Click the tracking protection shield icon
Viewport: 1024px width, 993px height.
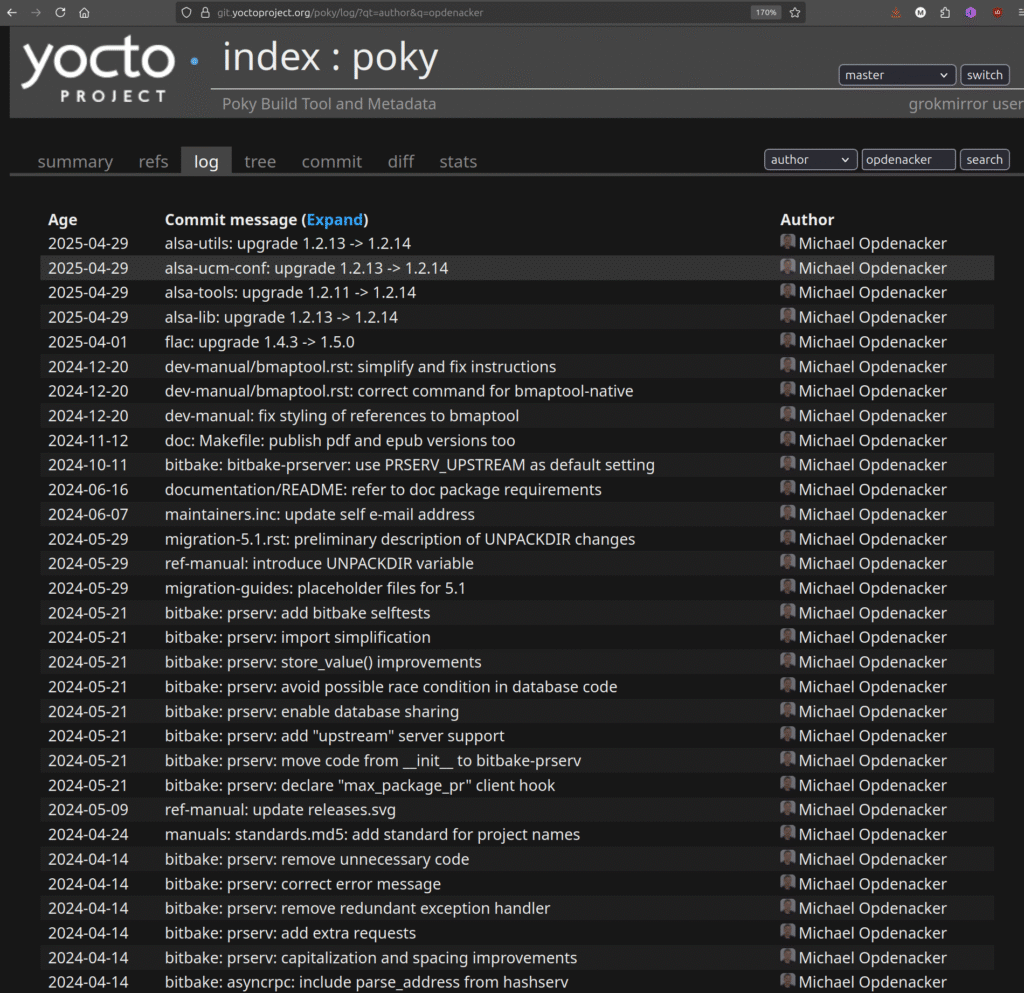tap(187, 13)
